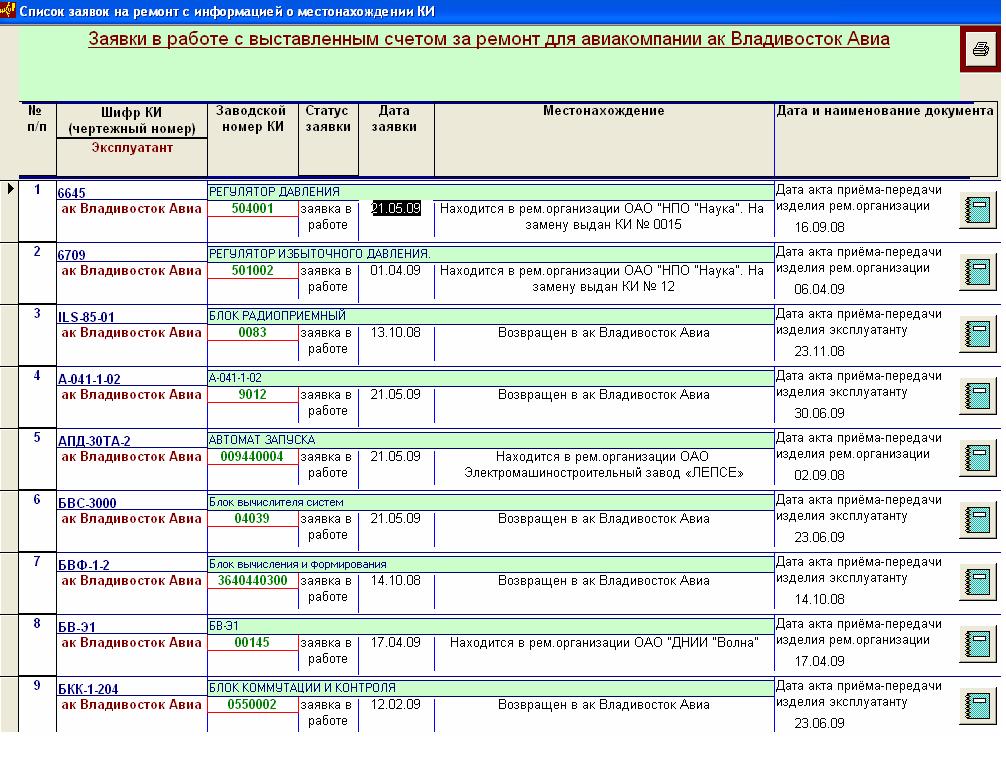The image size is (1006, 759).
Task: Open the БВ-Э1 cipher link
Action: tap(76, 627)
